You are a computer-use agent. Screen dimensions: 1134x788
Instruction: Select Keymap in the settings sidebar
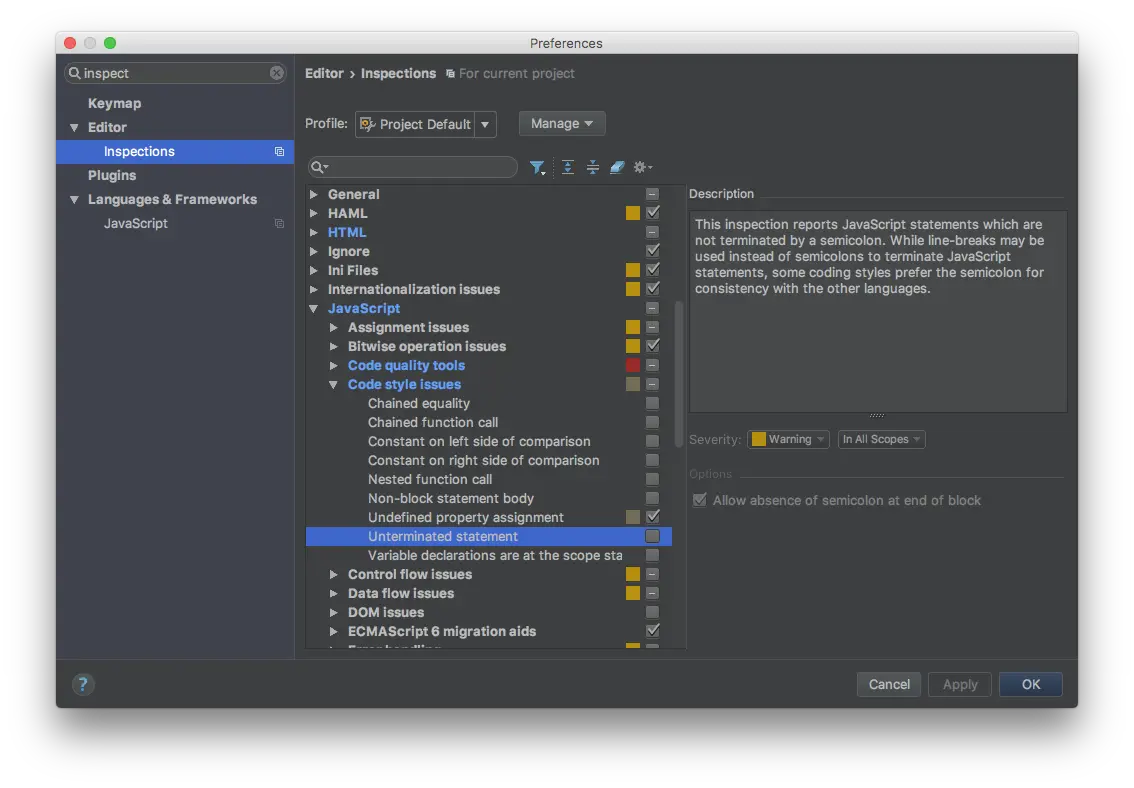[x=114, y=103]
